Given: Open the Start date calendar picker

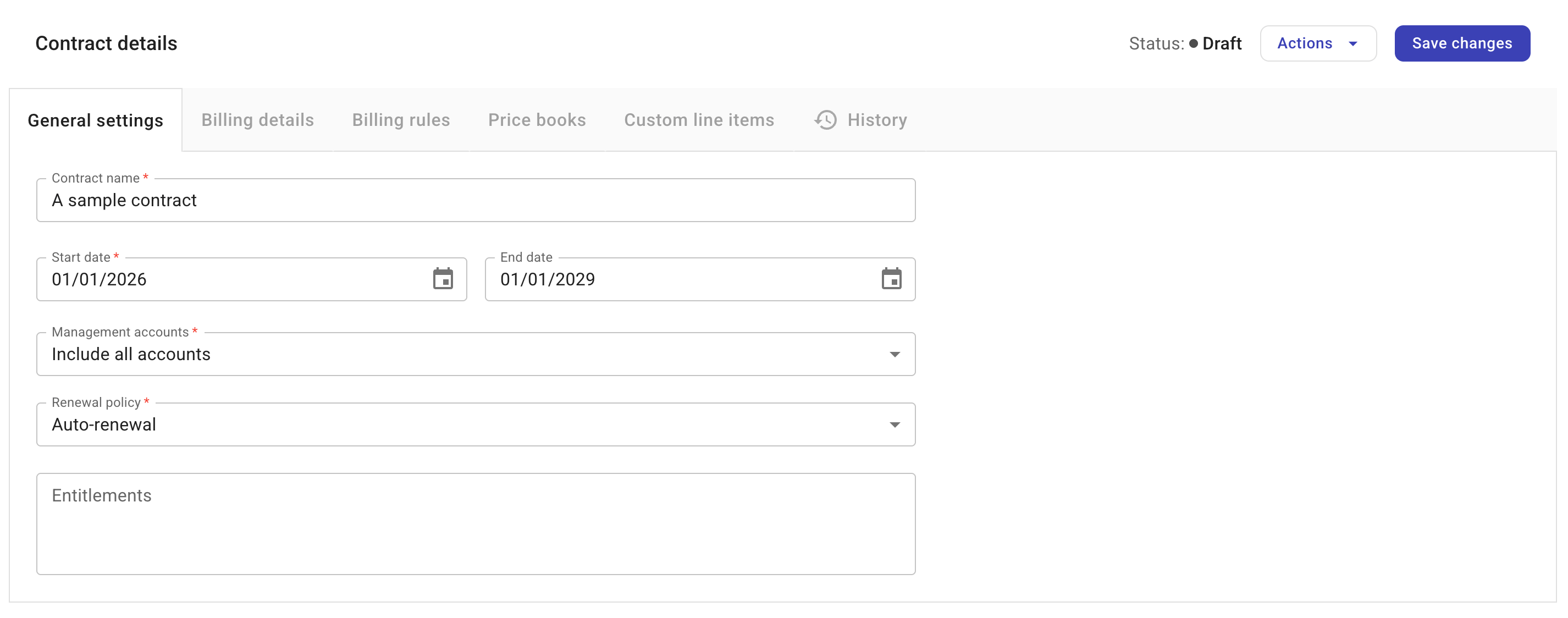Looking at the screenshot, I should (x=443, y=279).
